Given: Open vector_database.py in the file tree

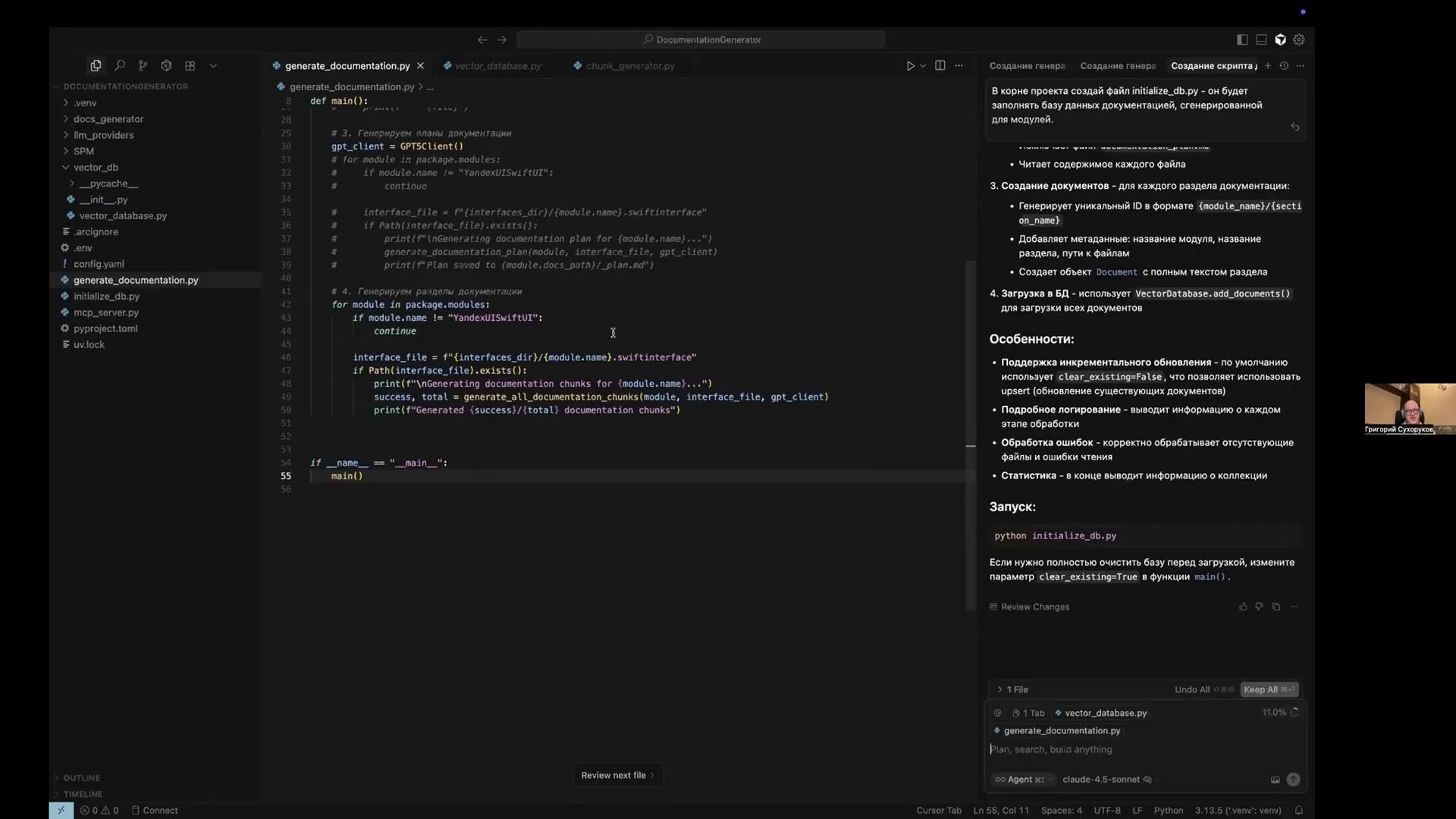Looking at the screenshot, I should pyautogui.click(x=123, y=216).
